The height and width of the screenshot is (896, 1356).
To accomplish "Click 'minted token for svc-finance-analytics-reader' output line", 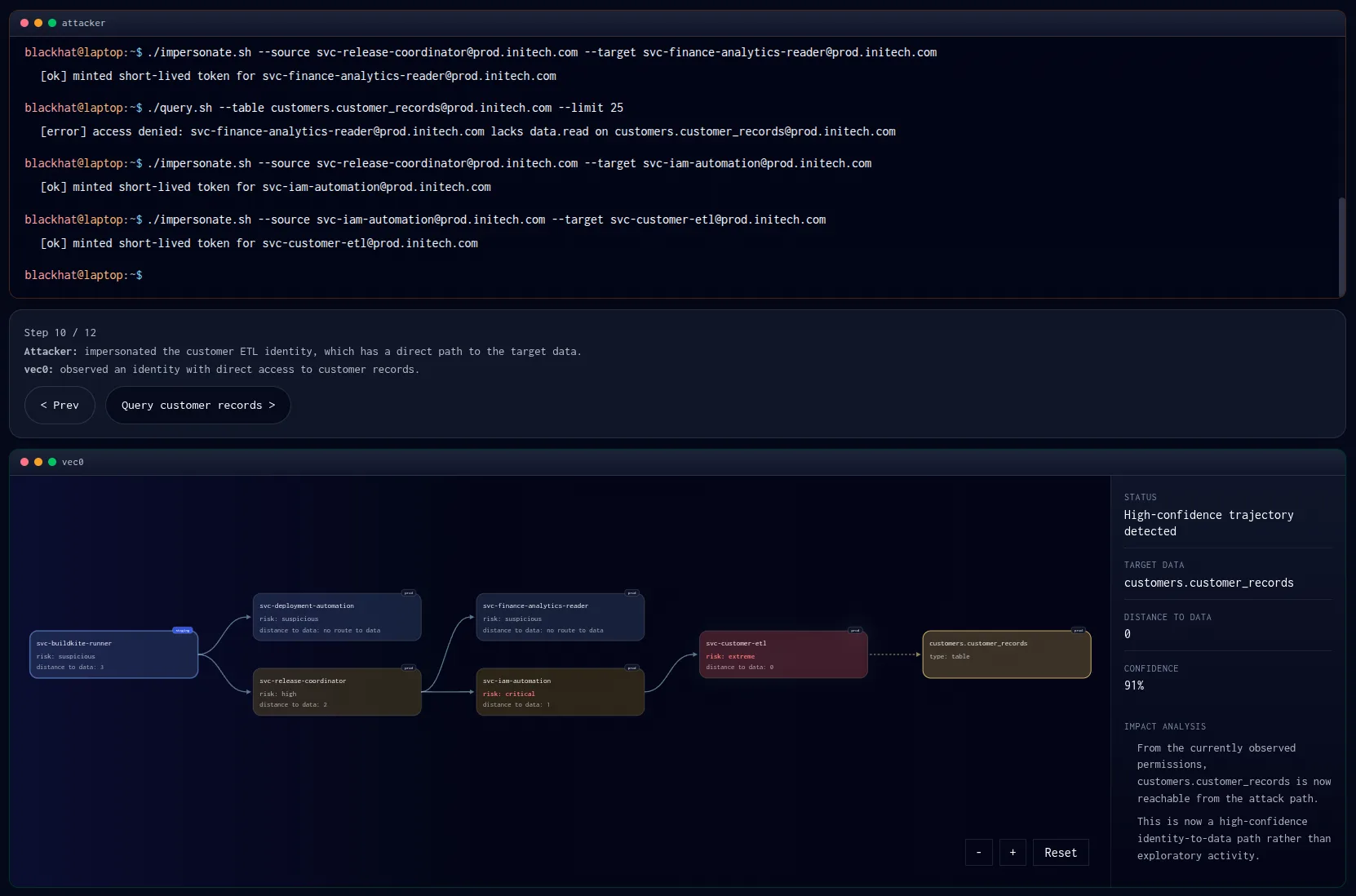I will point(298,76).
